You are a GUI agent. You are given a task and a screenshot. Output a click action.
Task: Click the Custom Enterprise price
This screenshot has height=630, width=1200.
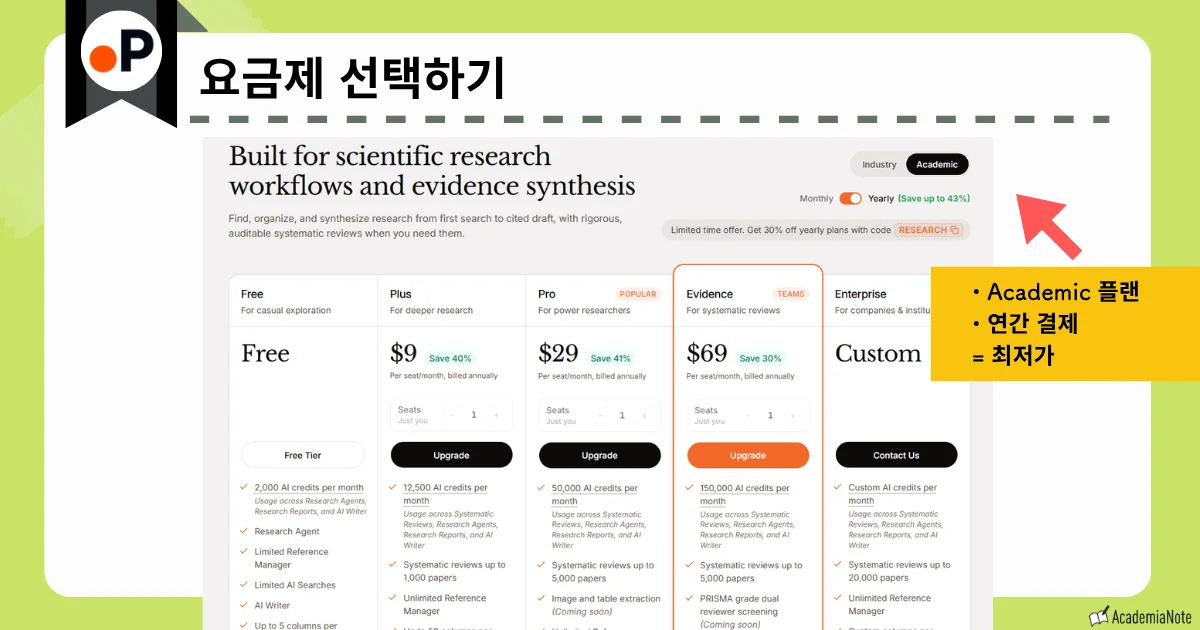[x=878, y=353]
